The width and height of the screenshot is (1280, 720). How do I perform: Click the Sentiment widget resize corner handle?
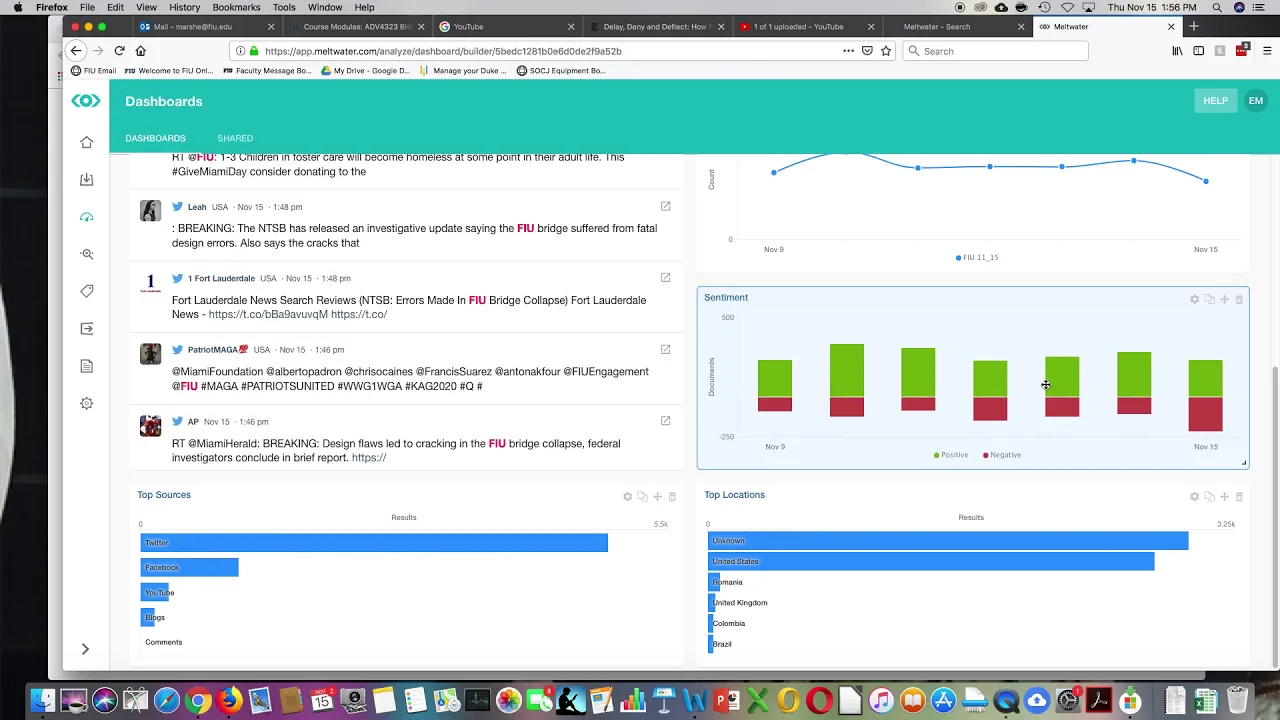tap(1244, 463)
